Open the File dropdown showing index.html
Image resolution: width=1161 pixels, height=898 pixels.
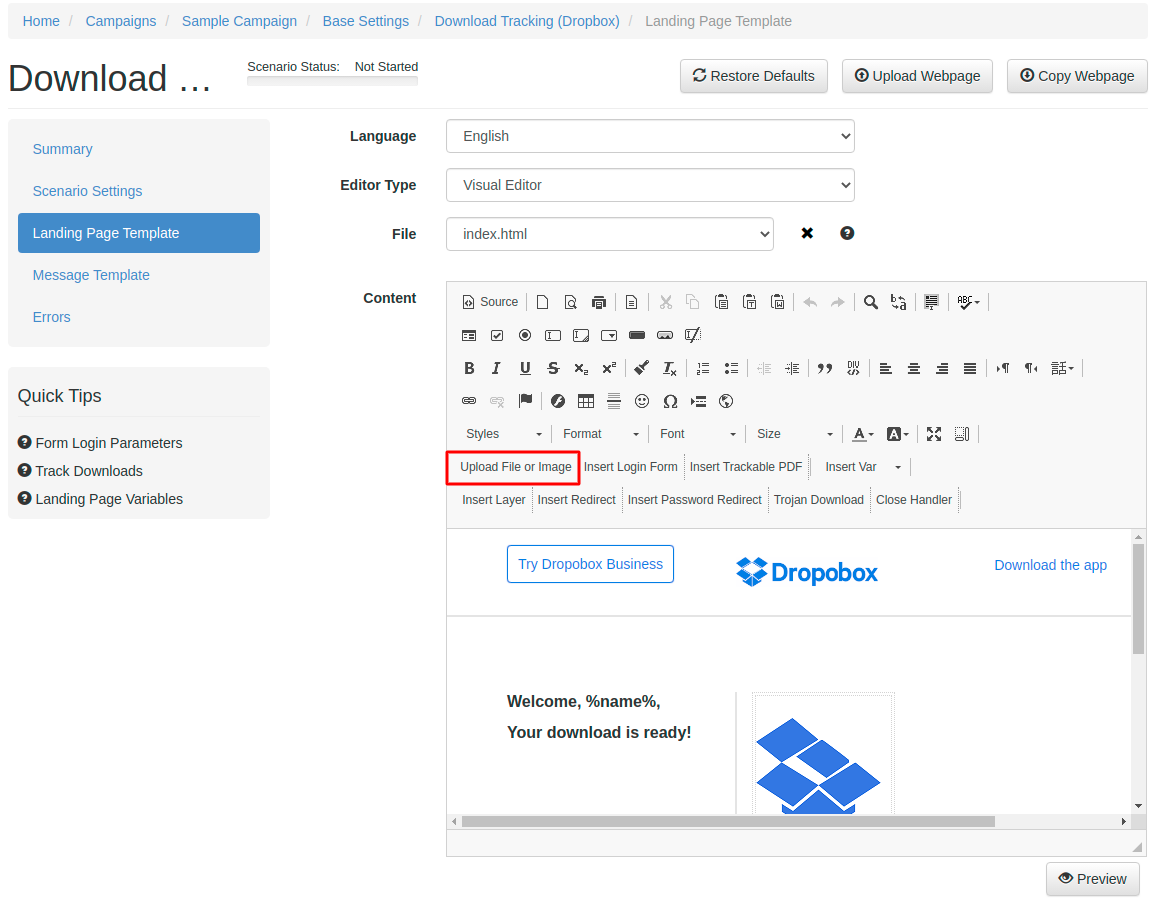[x=609, y=234]
